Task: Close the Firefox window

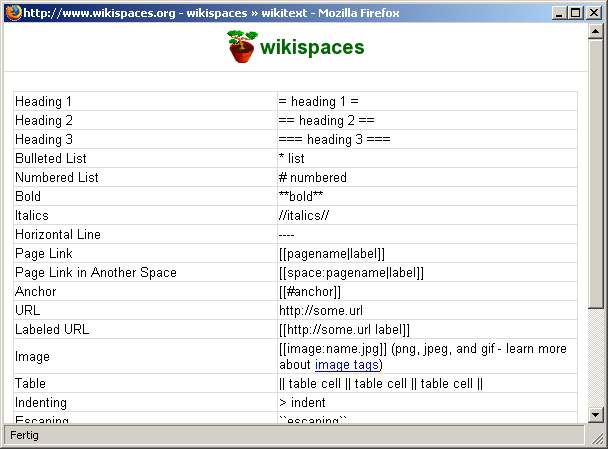Action: 594,13
